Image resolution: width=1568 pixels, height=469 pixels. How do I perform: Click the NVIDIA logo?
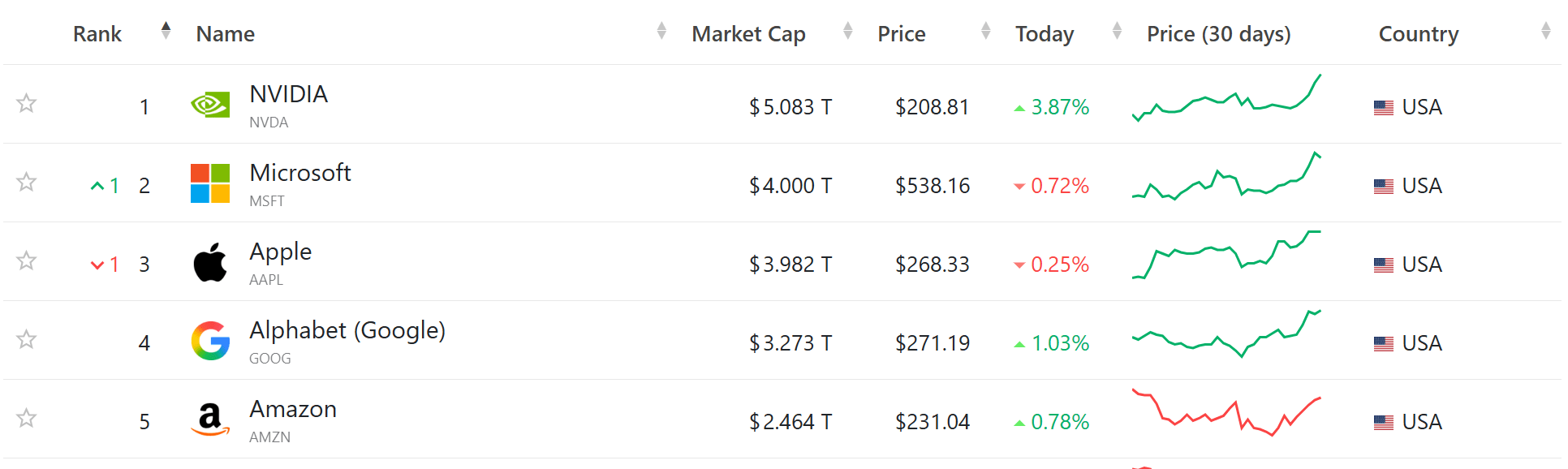click(209, 104)
